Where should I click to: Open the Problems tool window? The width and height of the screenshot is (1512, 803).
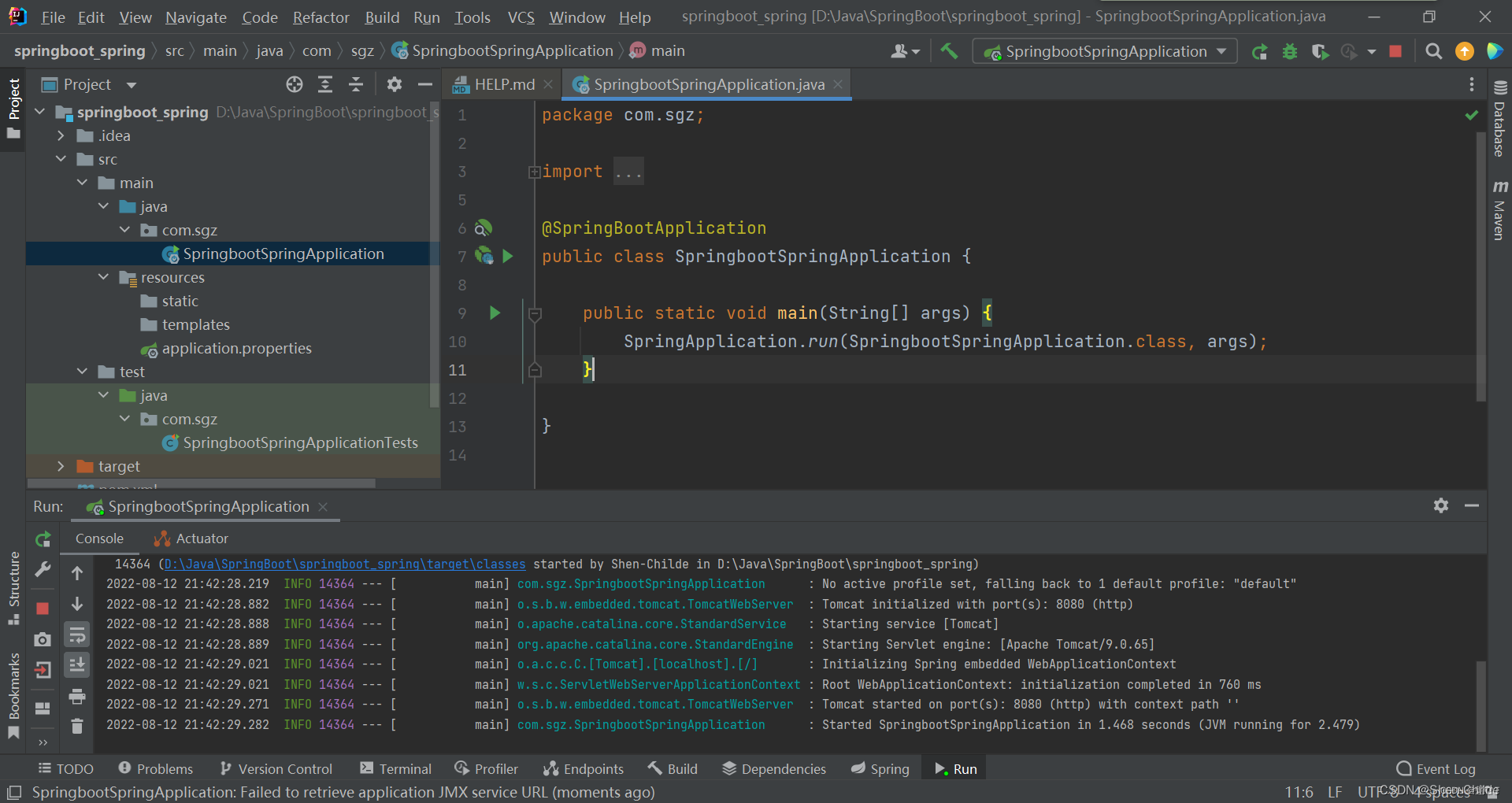(155, 769)
